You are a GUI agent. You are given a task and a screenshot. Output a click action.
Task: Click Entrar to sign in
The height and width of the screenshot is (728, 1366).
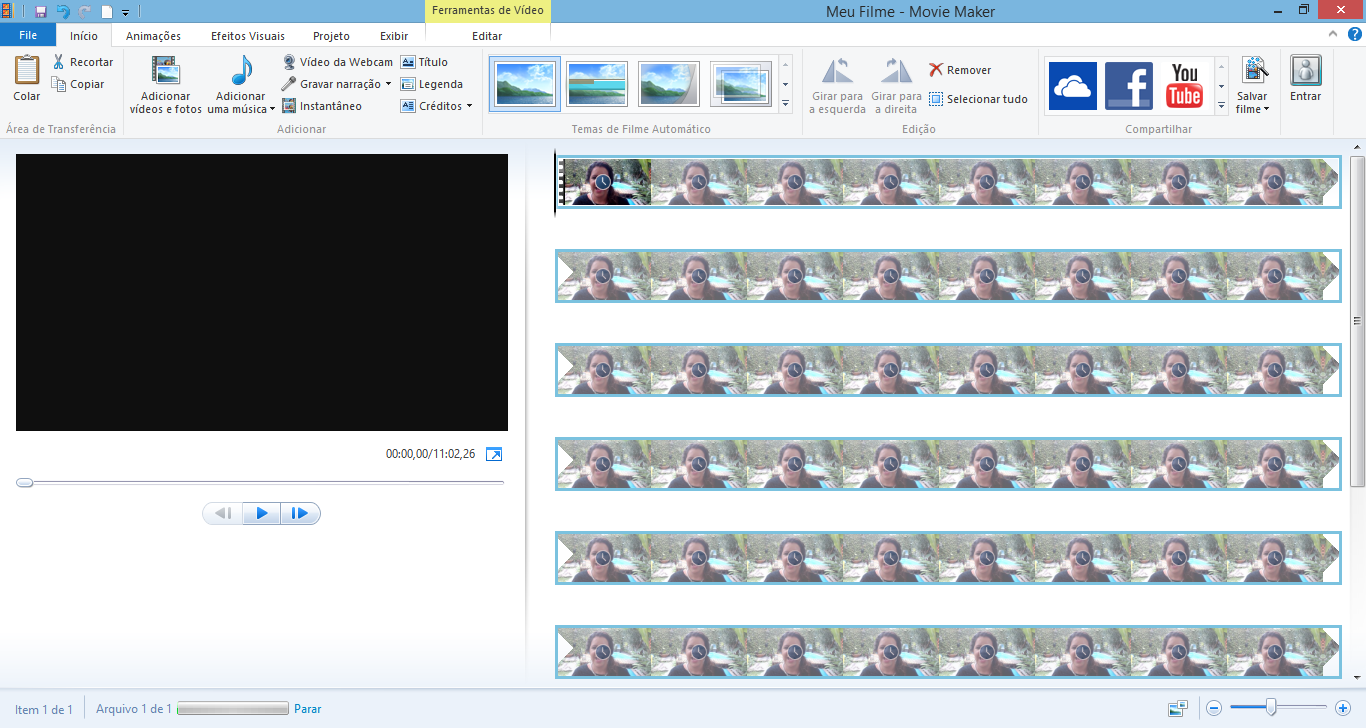(x=1306, y=79)
